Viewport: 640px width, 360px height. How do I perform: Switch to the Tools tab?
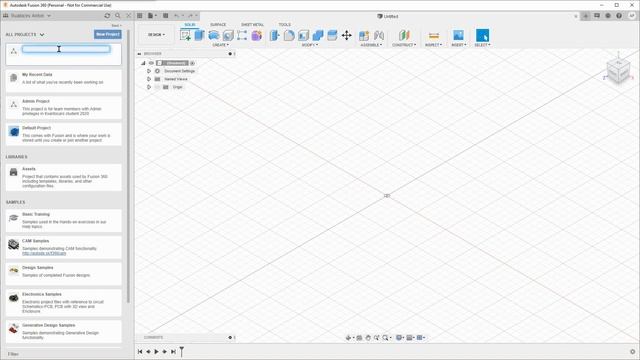[x=284, y=25]
